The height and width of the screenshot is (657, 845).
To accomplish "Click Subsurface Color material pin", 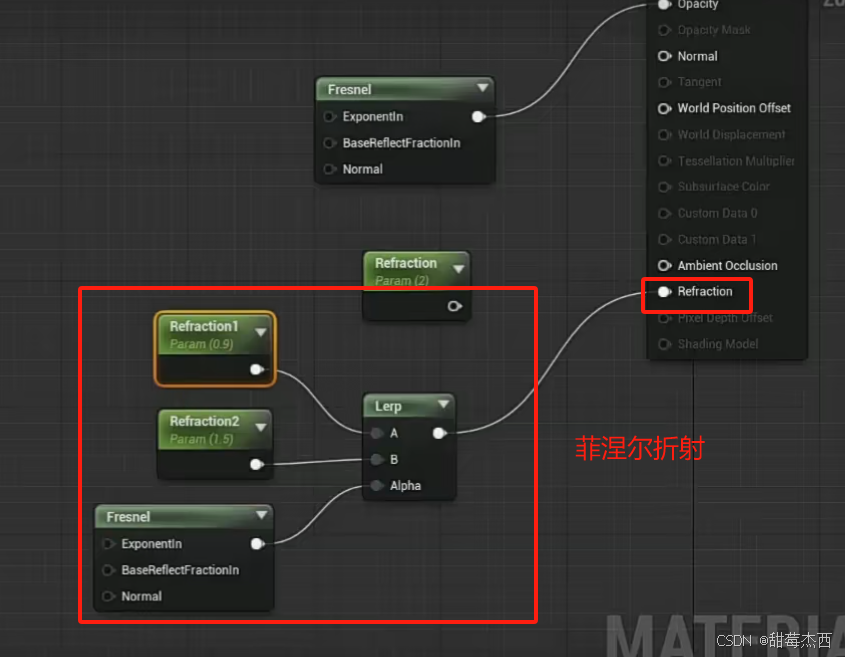I will pyautogui.click(x=664, y=186).
